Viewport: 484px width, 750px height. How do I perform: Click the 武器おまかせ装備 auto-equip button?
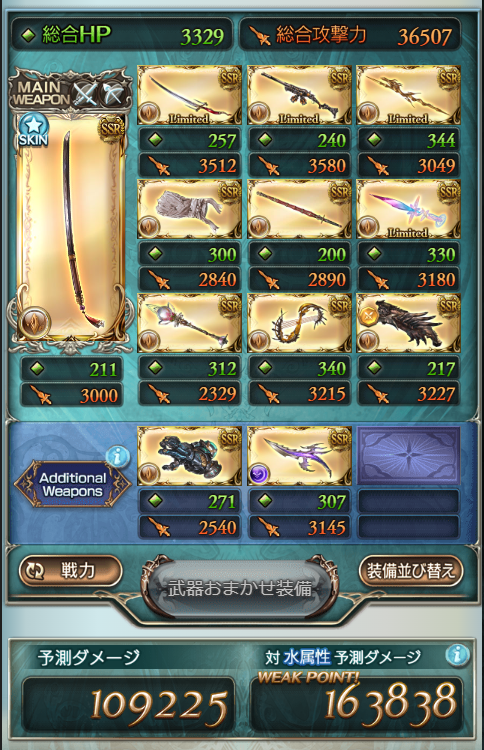point(240,589)
